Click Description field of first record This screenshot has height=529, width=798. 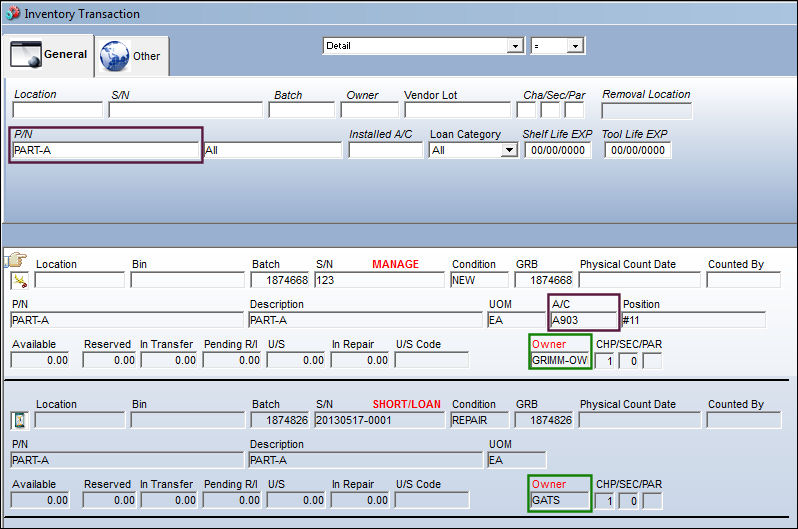tap(365, 320)
